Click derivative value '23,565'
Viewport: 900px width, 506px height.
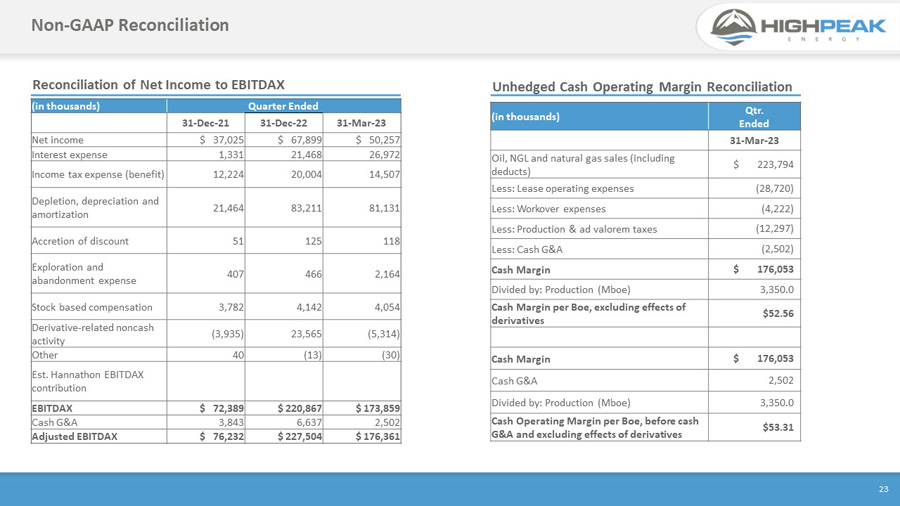(x=306, y=334)
